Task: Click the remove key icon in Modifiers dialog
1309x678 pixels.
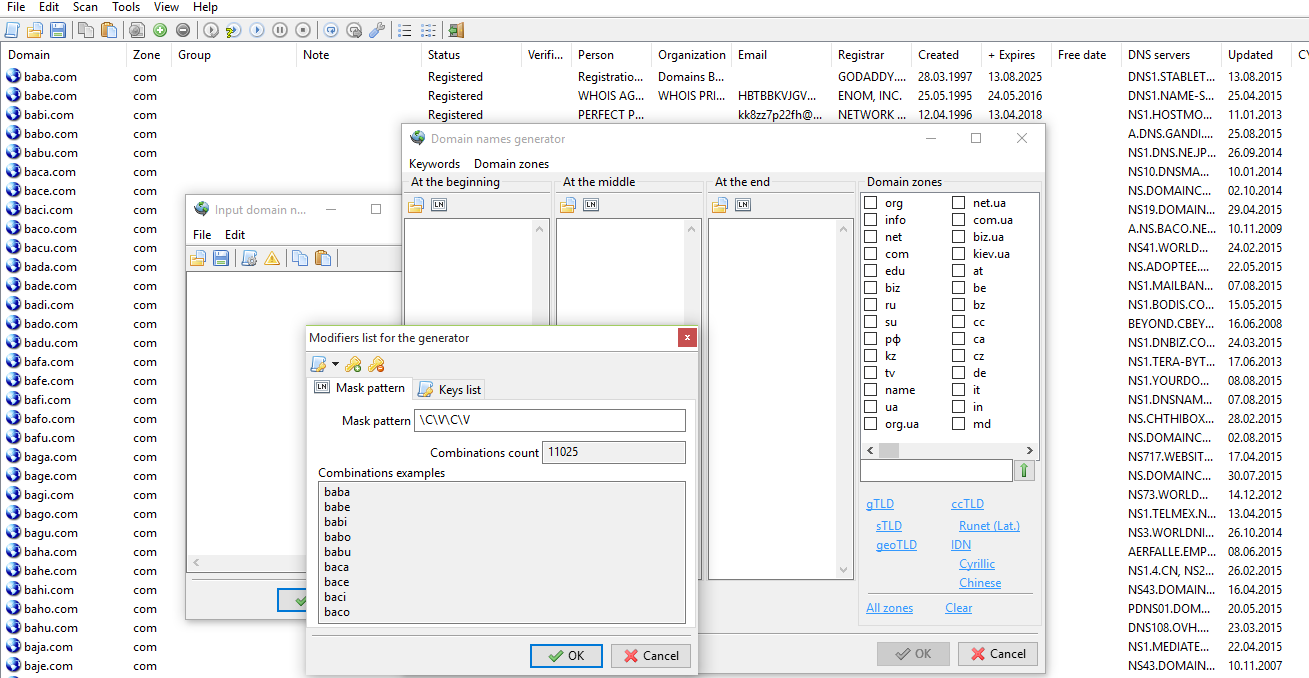Action: (x=376, y=365)
